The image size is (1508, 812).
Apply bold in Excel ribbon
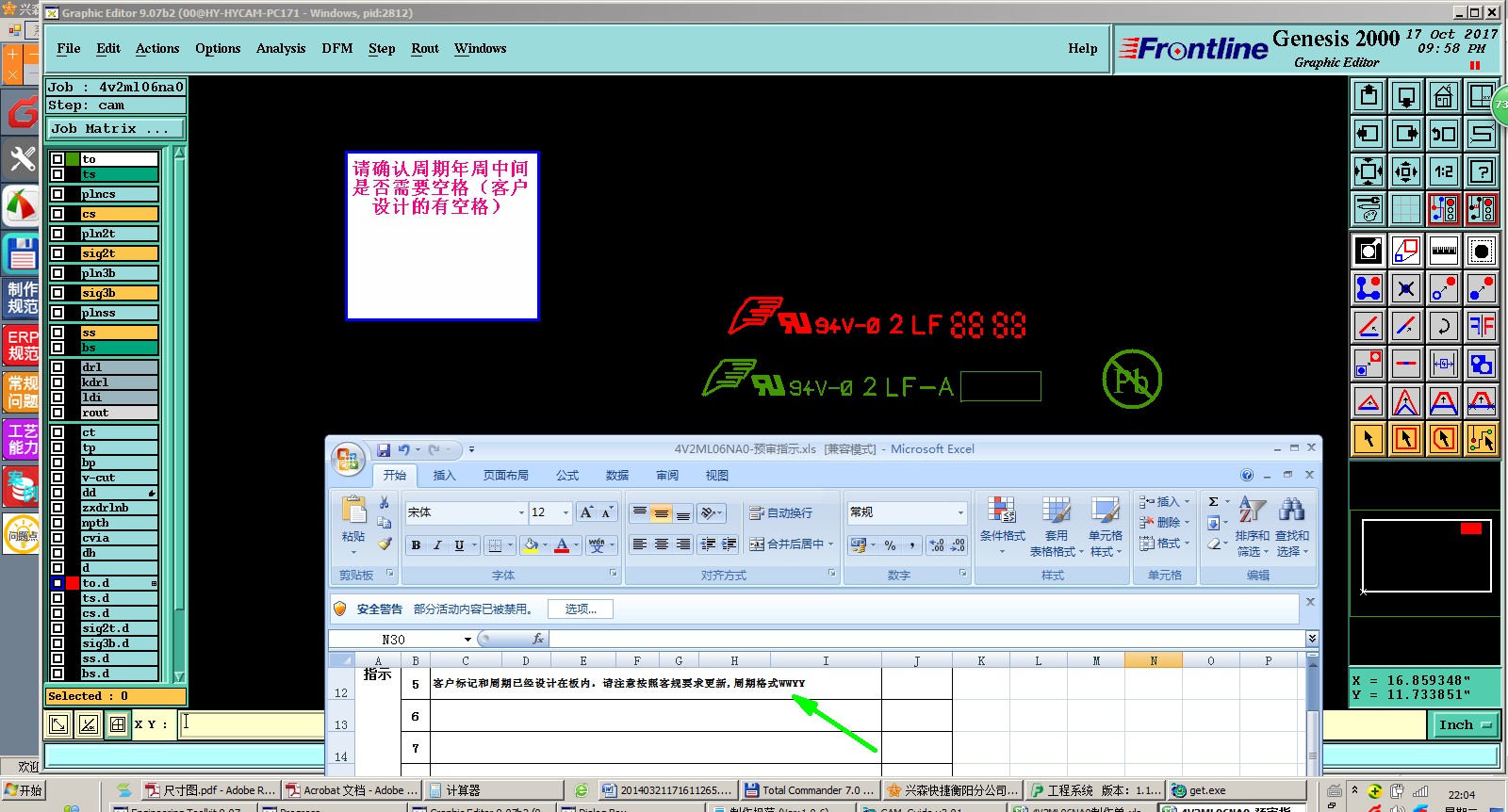click(416, 544)
